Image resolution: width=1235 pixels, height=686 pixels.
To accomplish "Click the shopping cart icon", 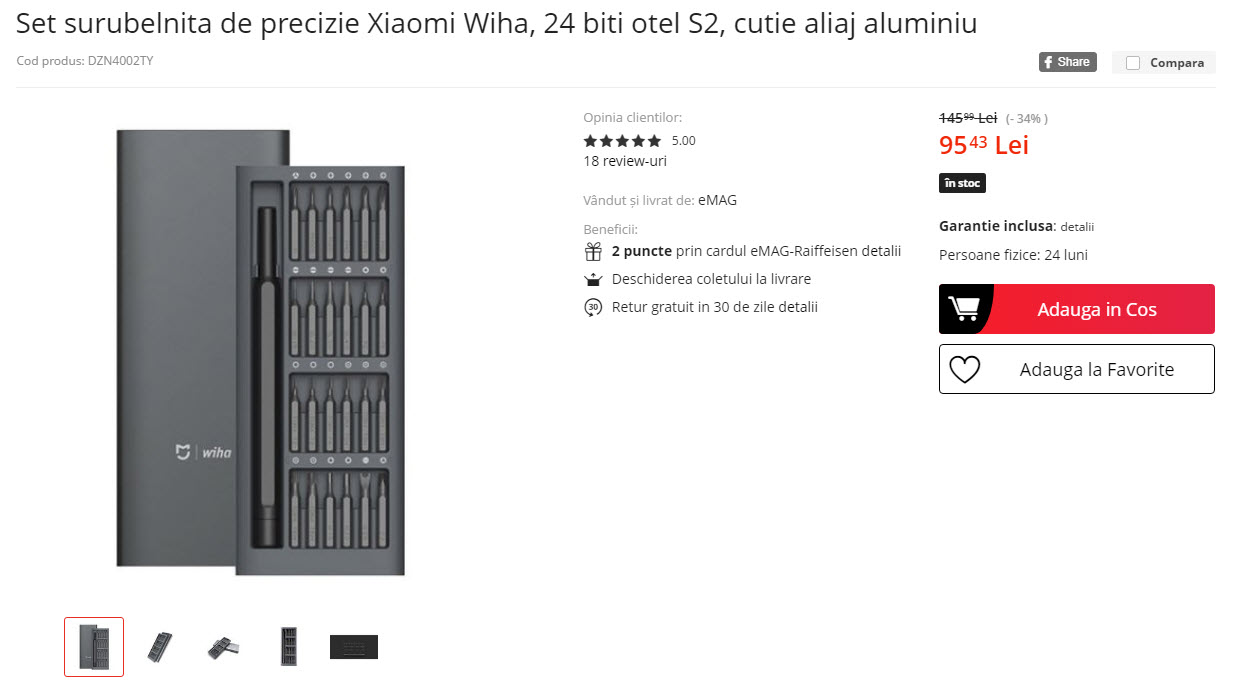I will (964, 309).
